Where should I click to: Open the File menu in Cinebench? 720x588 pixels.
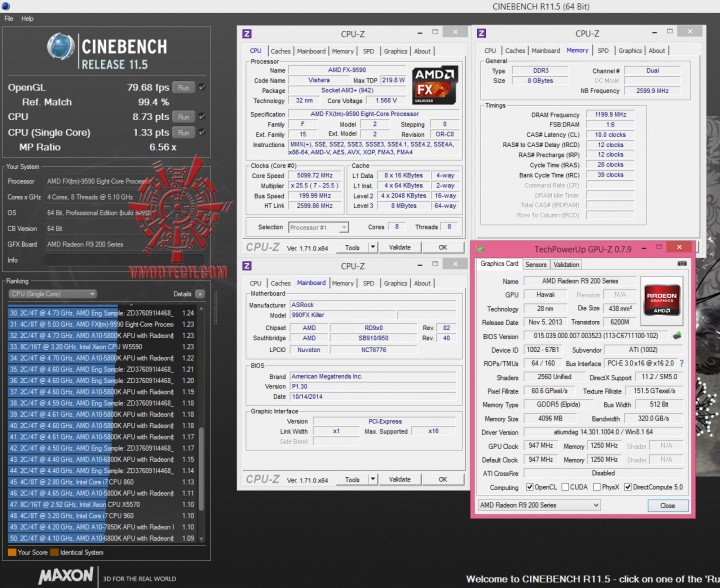pyautogui.click(x=9, y=19)
